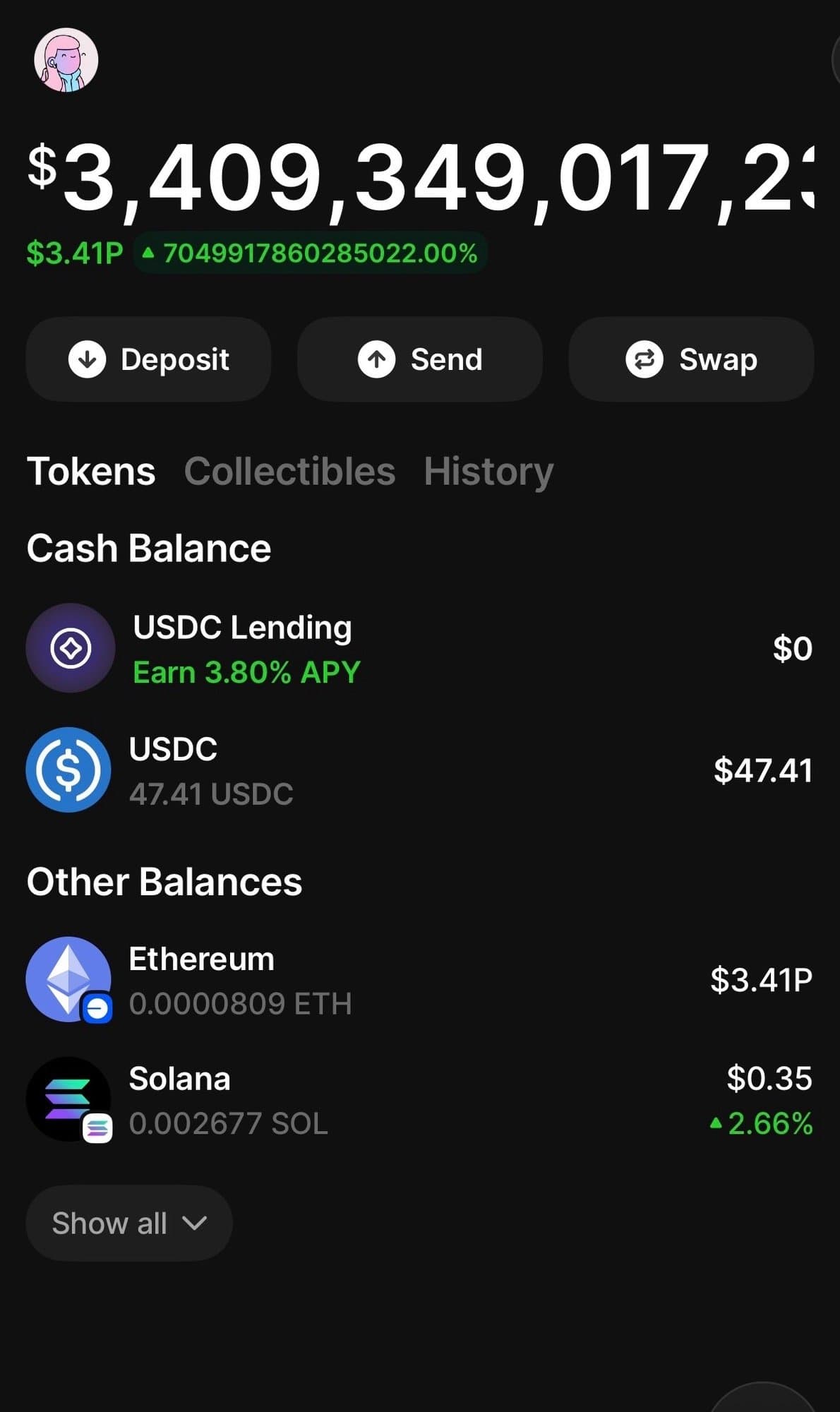Viewport: 840px width, 1412px height.
Task: Open the Ethereum token logo
Action: pos(68,979)
